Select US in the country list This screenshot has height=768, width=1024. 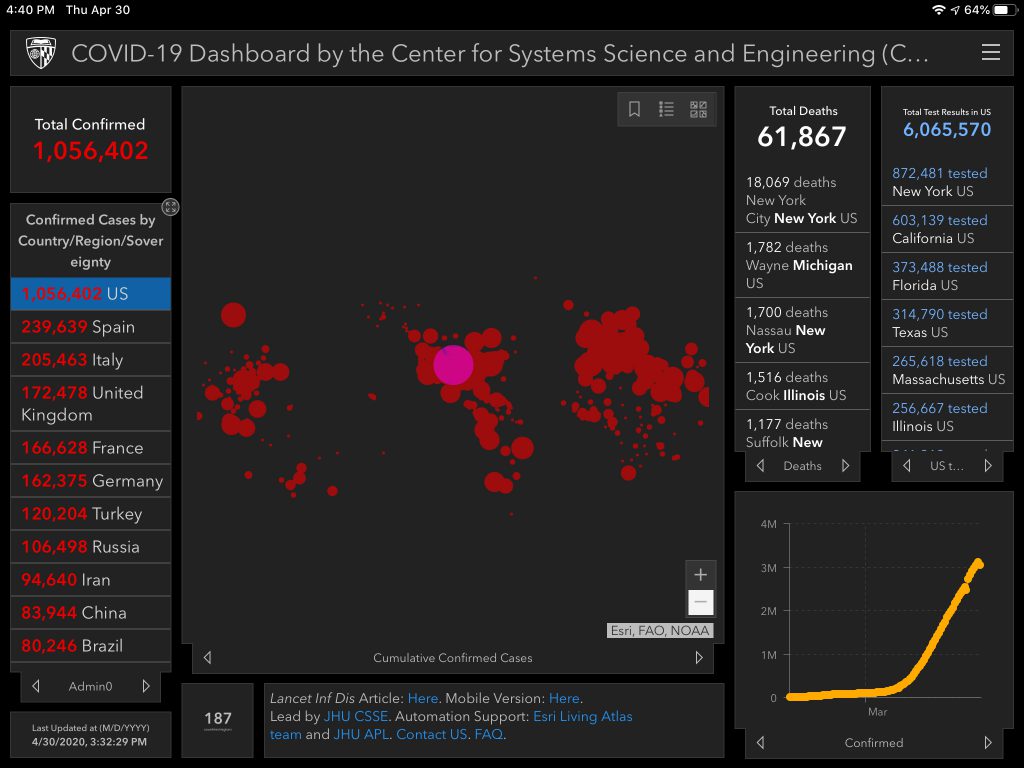point(90,294)
